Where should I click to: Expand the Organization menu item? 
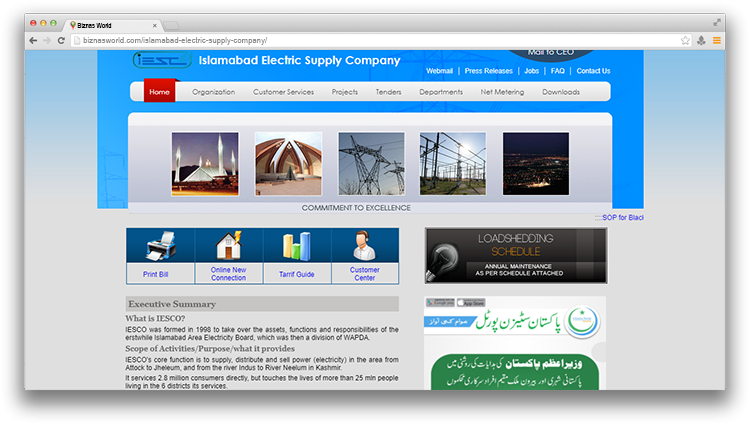tap(213, 92)
